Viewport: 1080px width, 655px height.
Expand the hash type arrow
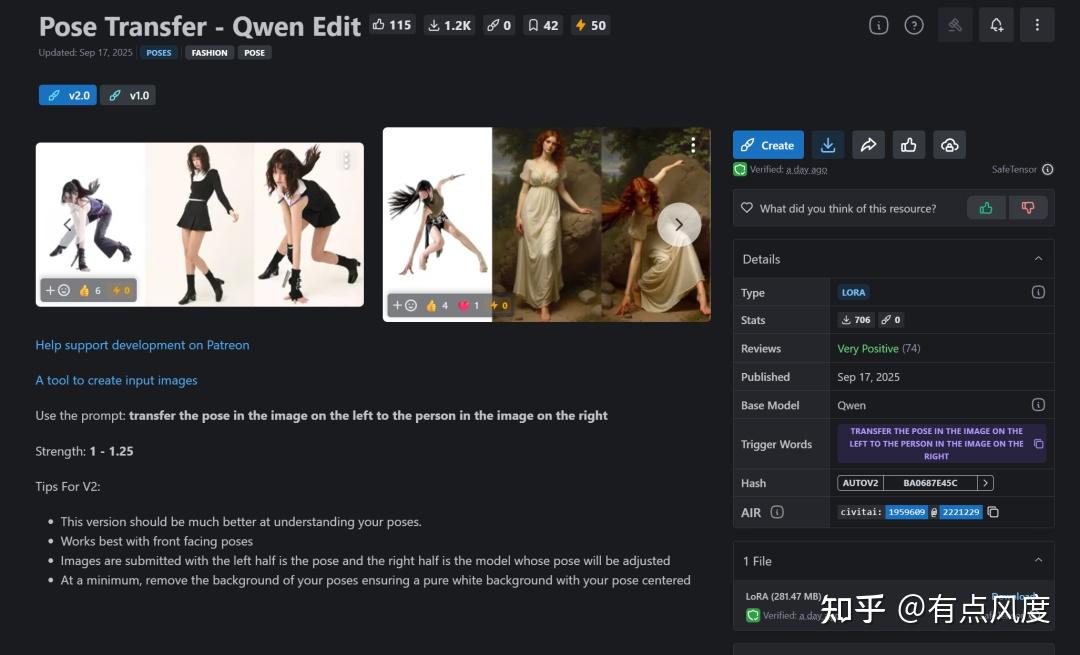pyautogui.click(x=985, y=483)
